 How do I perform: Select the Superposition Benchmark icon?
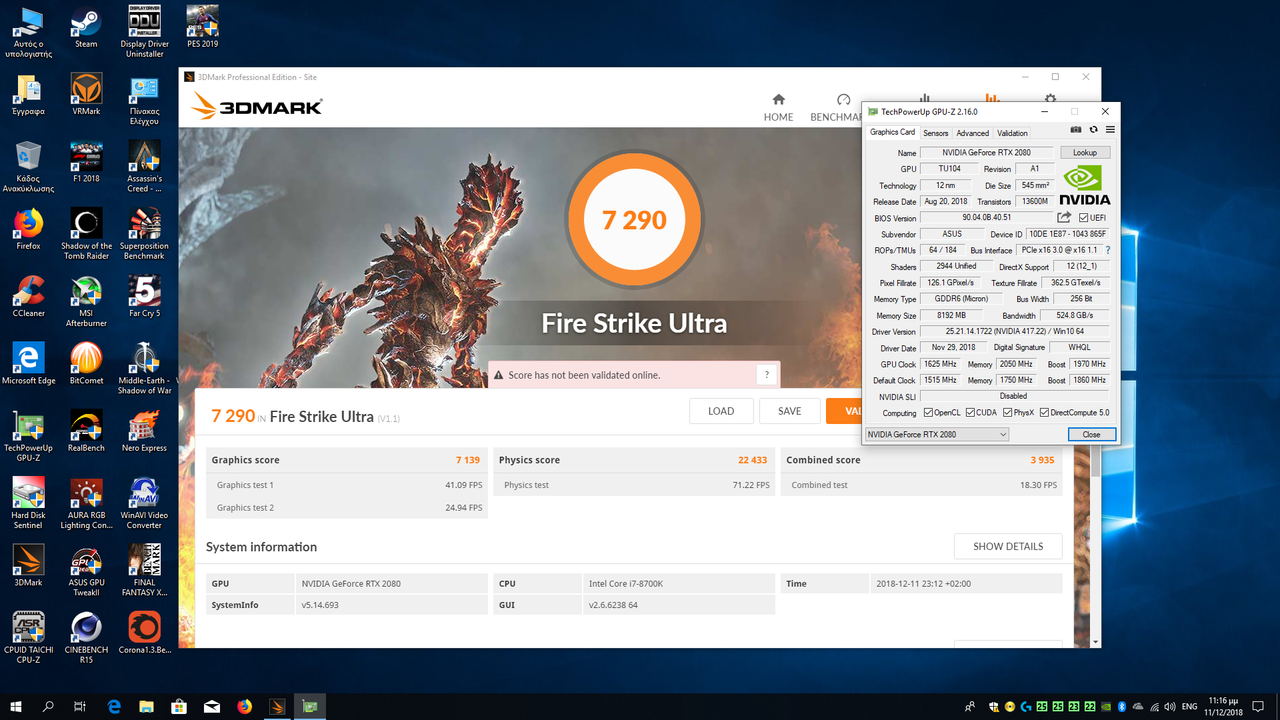(144, 233)
